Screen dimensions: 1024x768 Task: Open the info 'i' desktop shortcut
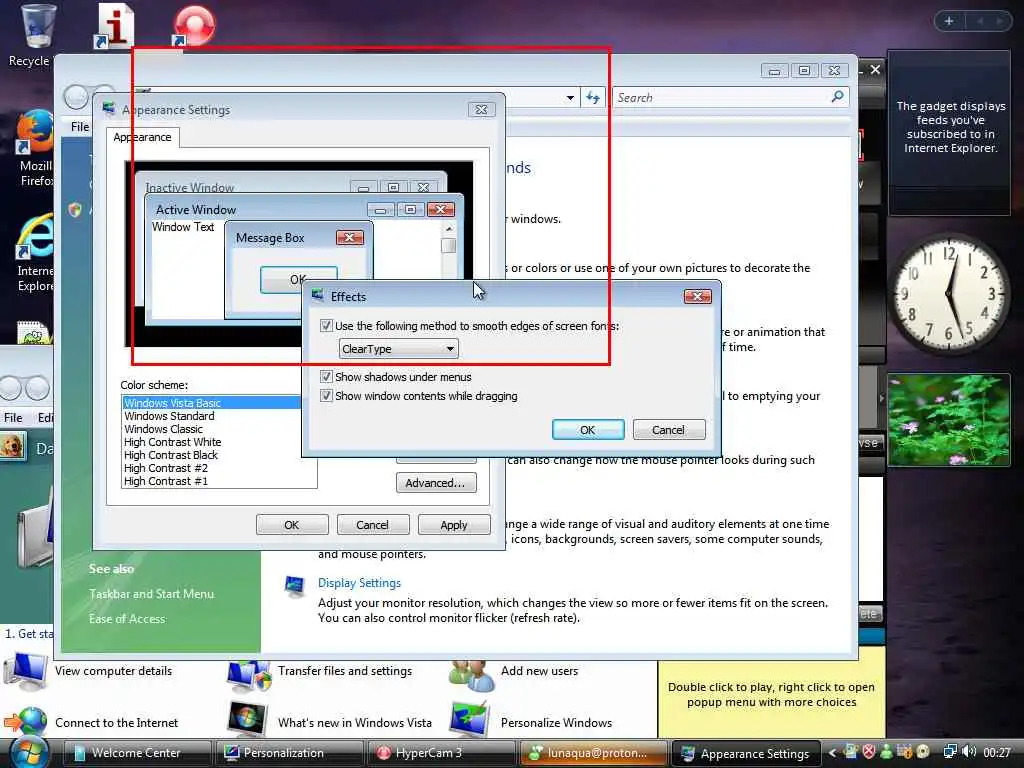(x=115, y=26)
